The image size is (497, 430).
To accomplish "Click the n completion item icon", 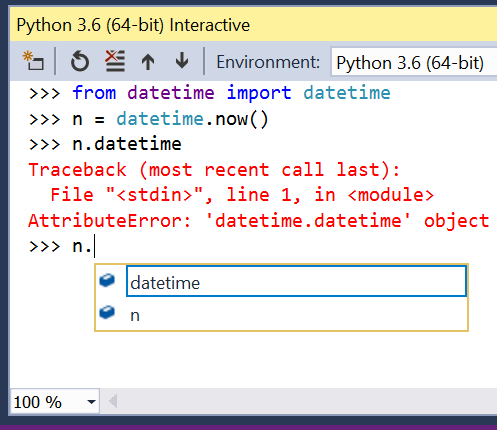I will tap(107, 312).
